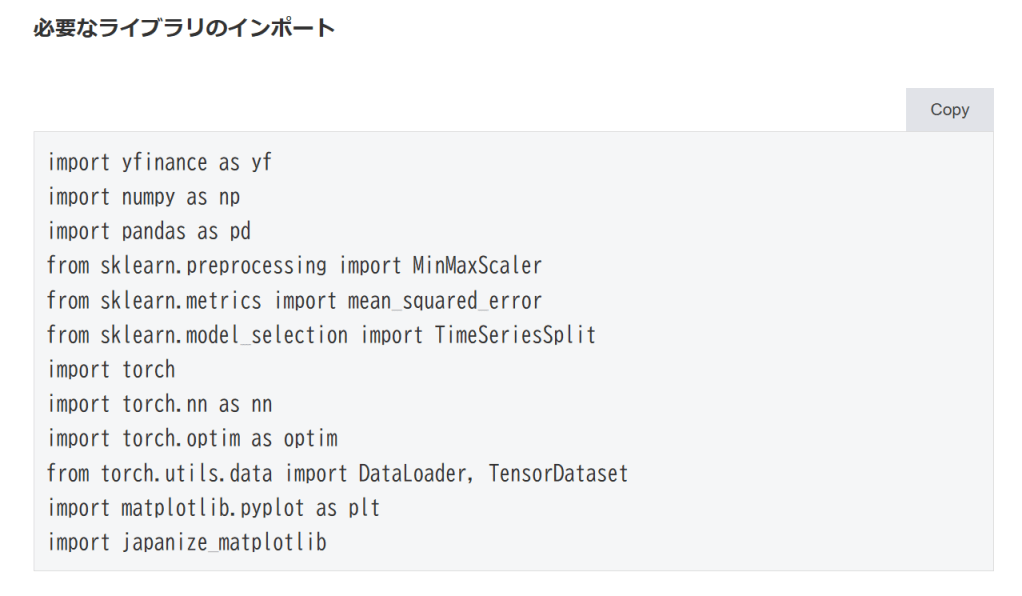The image size is (1022, 596).
Task: Click the import torch line
Action: pos(111,369)
